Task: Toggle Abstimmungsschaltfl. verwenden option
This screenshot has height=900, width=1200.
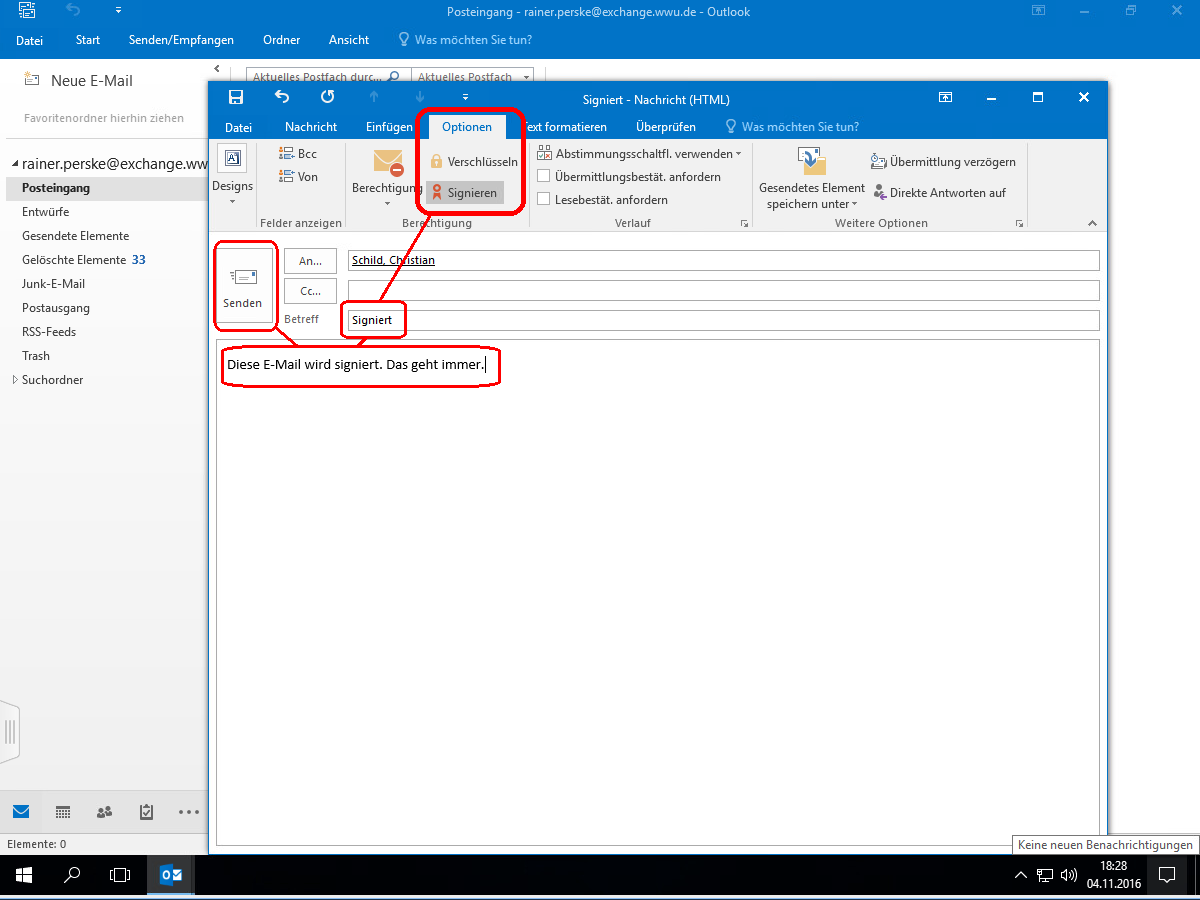Action: click(x=640, y=154)
